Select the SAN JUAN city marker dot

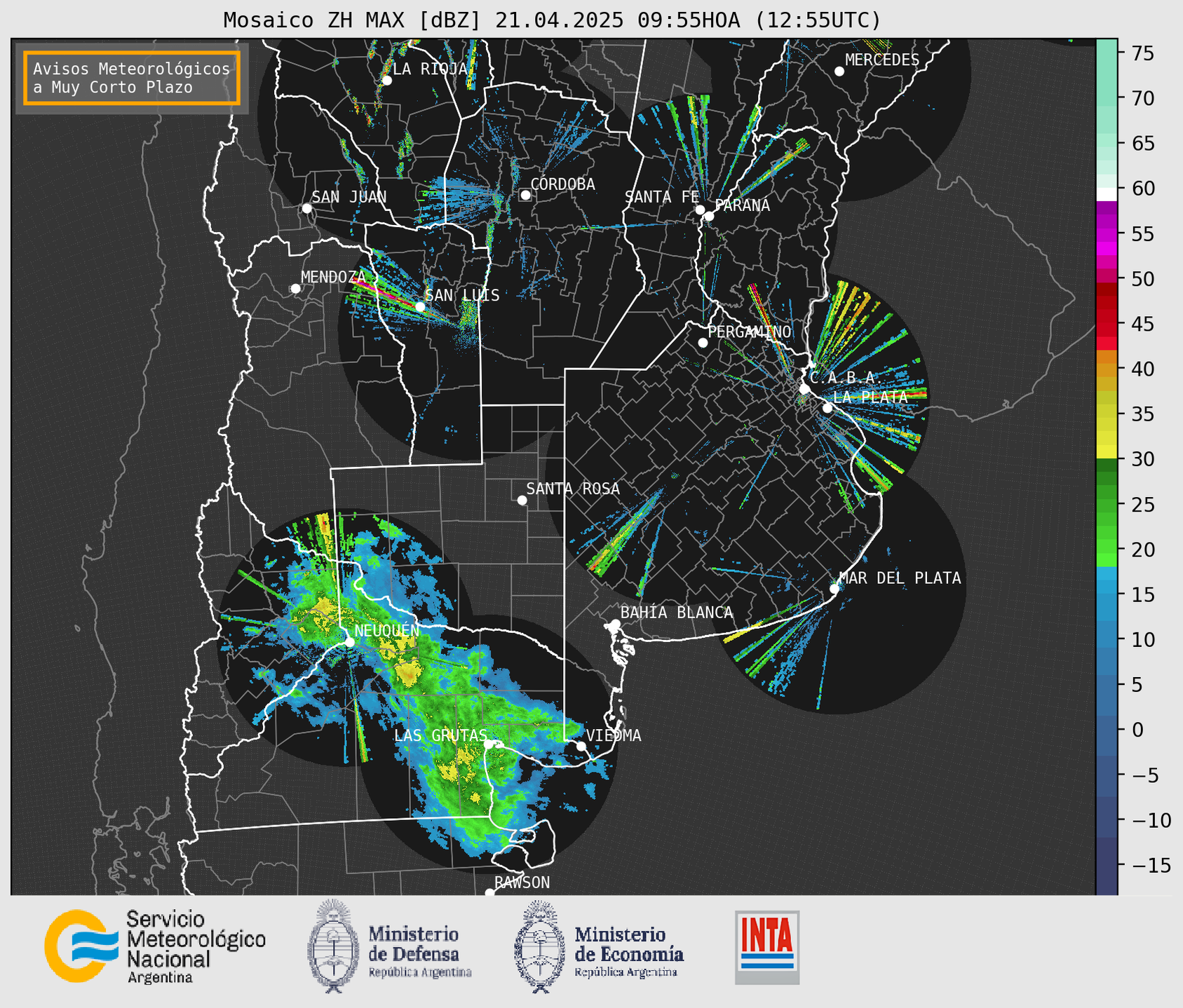point(306,208)
